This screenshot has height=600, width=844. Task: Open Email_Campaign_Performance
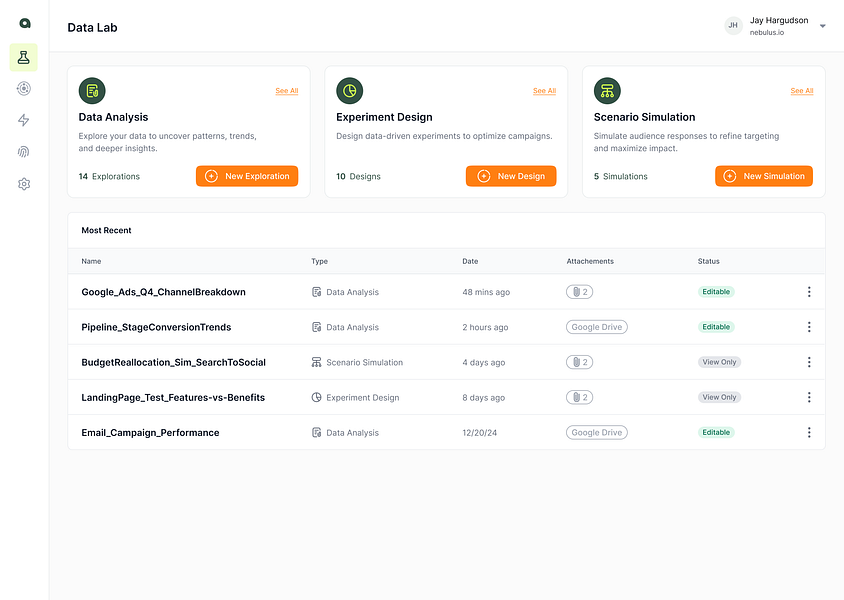(x=150, y=433)
